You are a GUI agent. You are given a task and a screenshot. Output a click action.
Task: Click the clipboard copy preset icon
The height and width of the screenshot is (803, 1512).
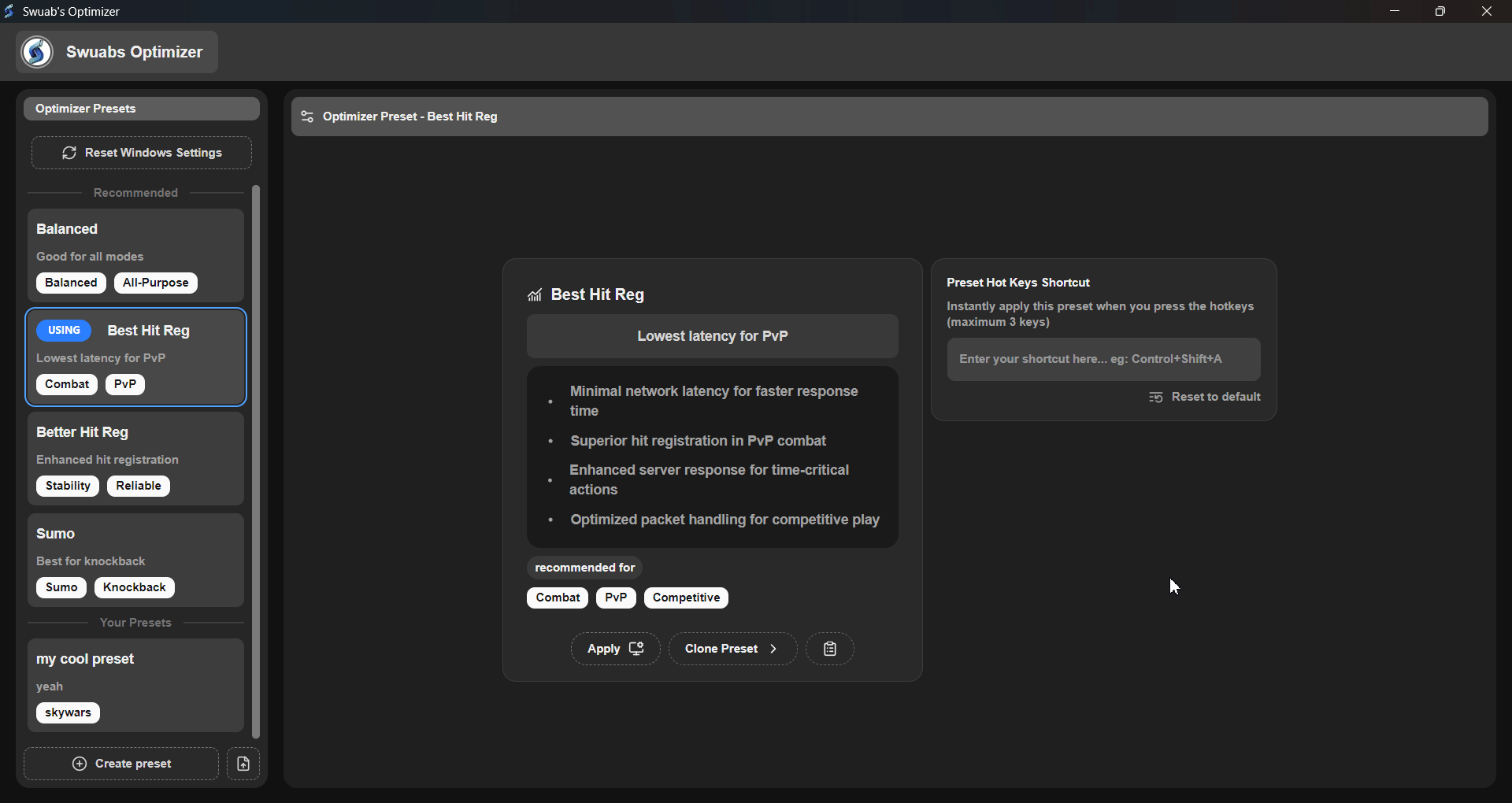click(830, 649)
